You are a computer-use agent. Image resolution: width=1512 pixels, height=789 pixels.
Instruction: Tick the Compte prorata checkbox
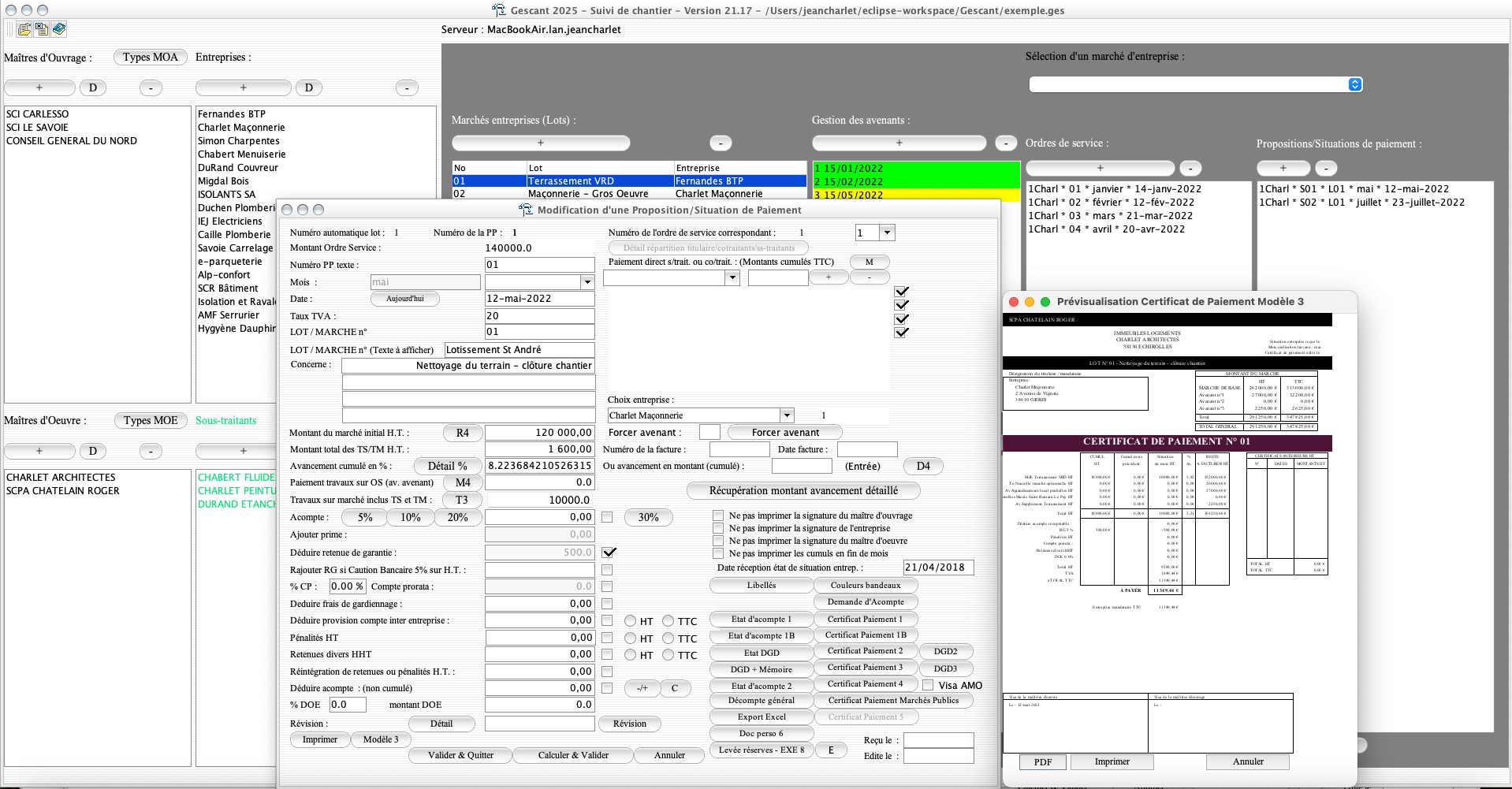(607, 586)
